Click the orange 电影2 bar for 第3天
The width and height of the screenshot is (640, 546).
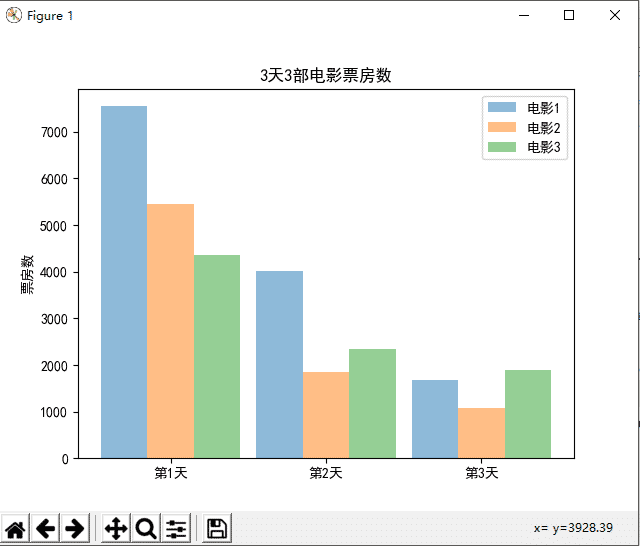click(x=482, y=433)
